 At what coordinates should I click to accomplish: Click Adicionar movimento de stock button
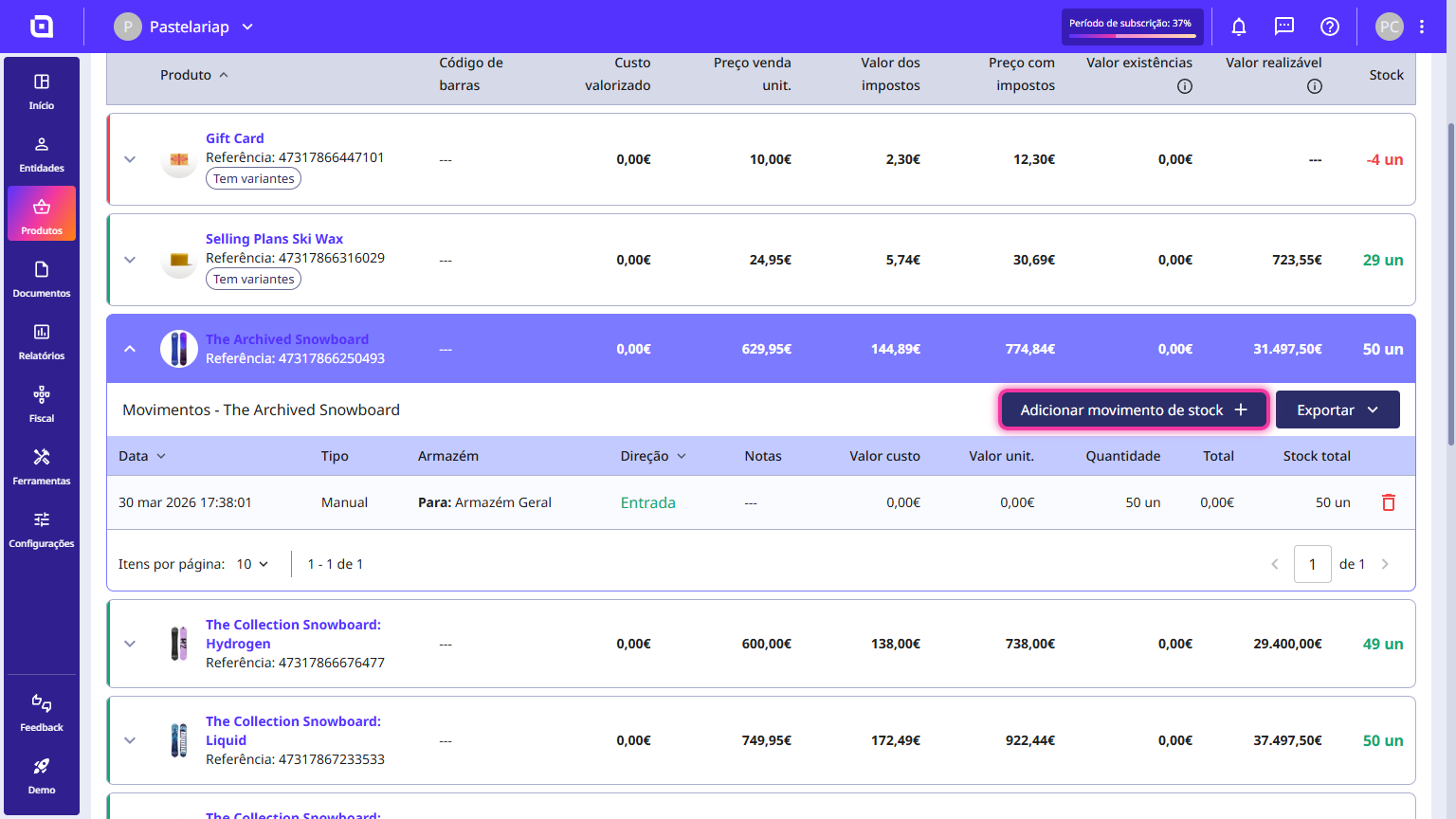point(1134,409)
